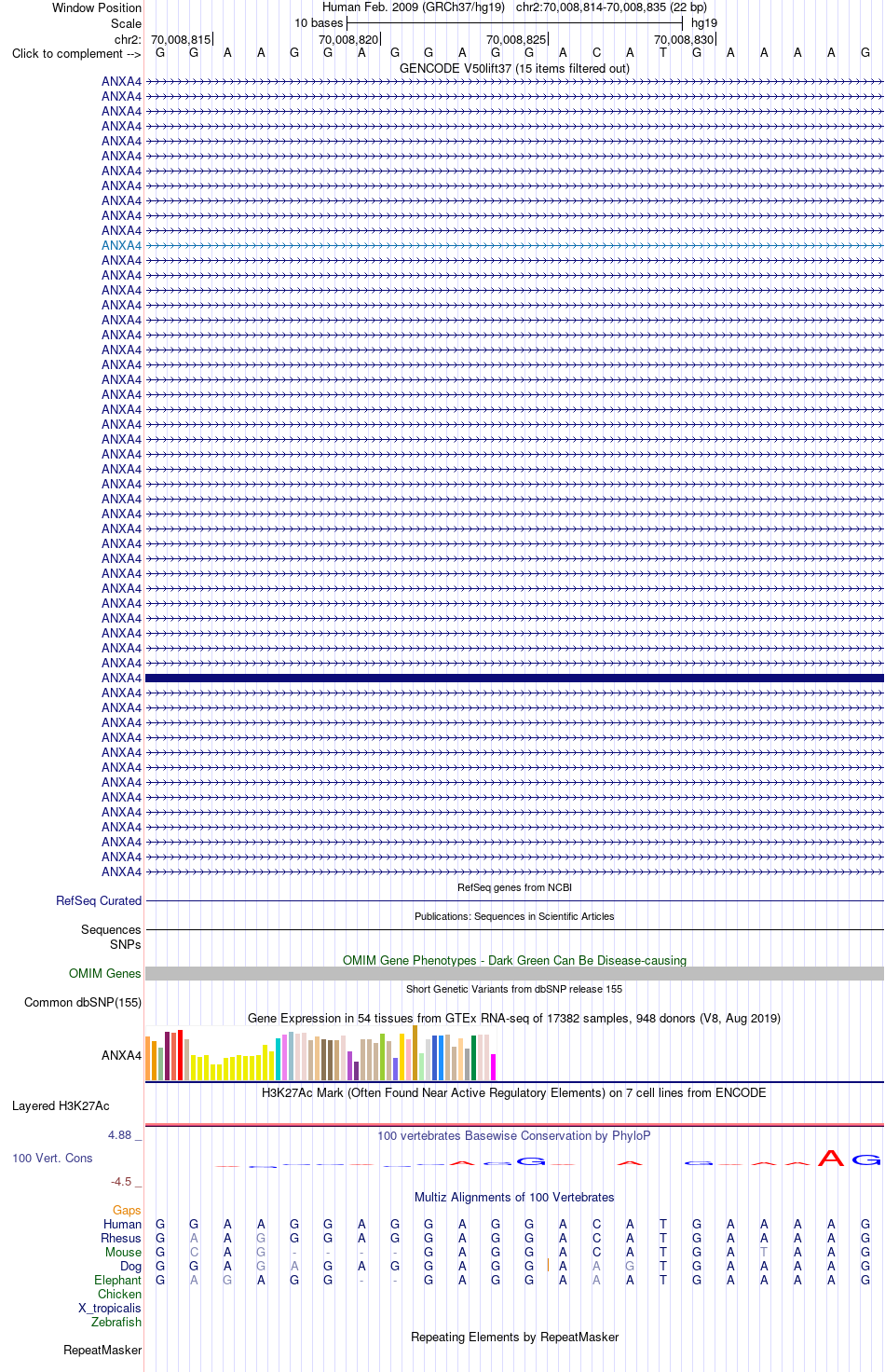
Task: Click the grey 'T' base in Mouse row
Action: coord(764,1252)
